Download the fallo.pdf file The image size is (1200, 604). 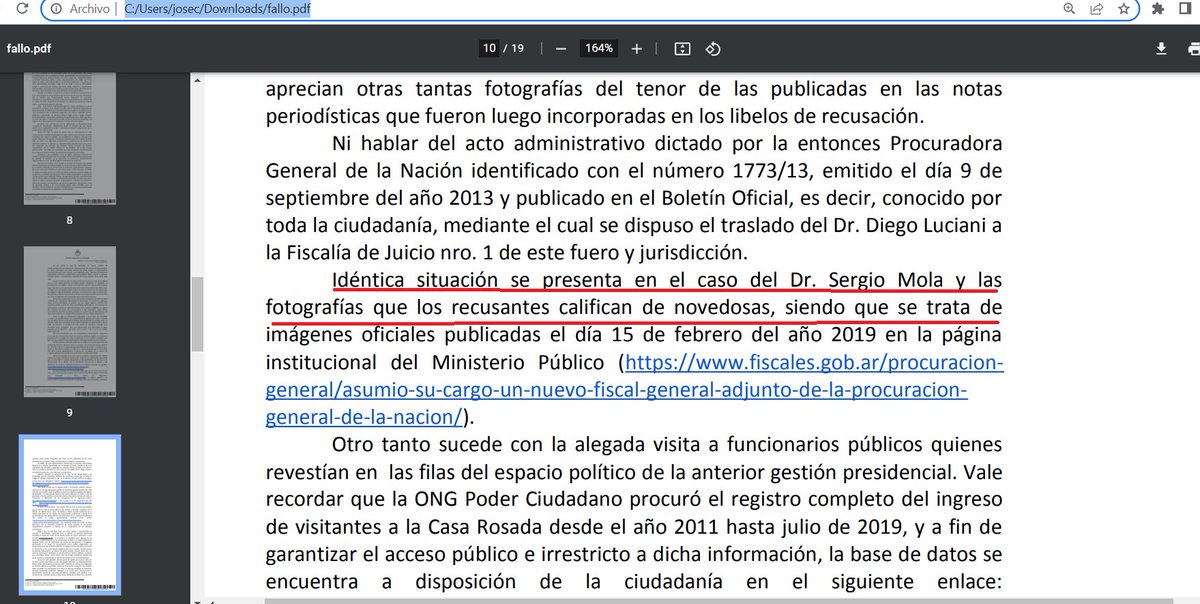pyautogui.click(x=1162, y=48)
